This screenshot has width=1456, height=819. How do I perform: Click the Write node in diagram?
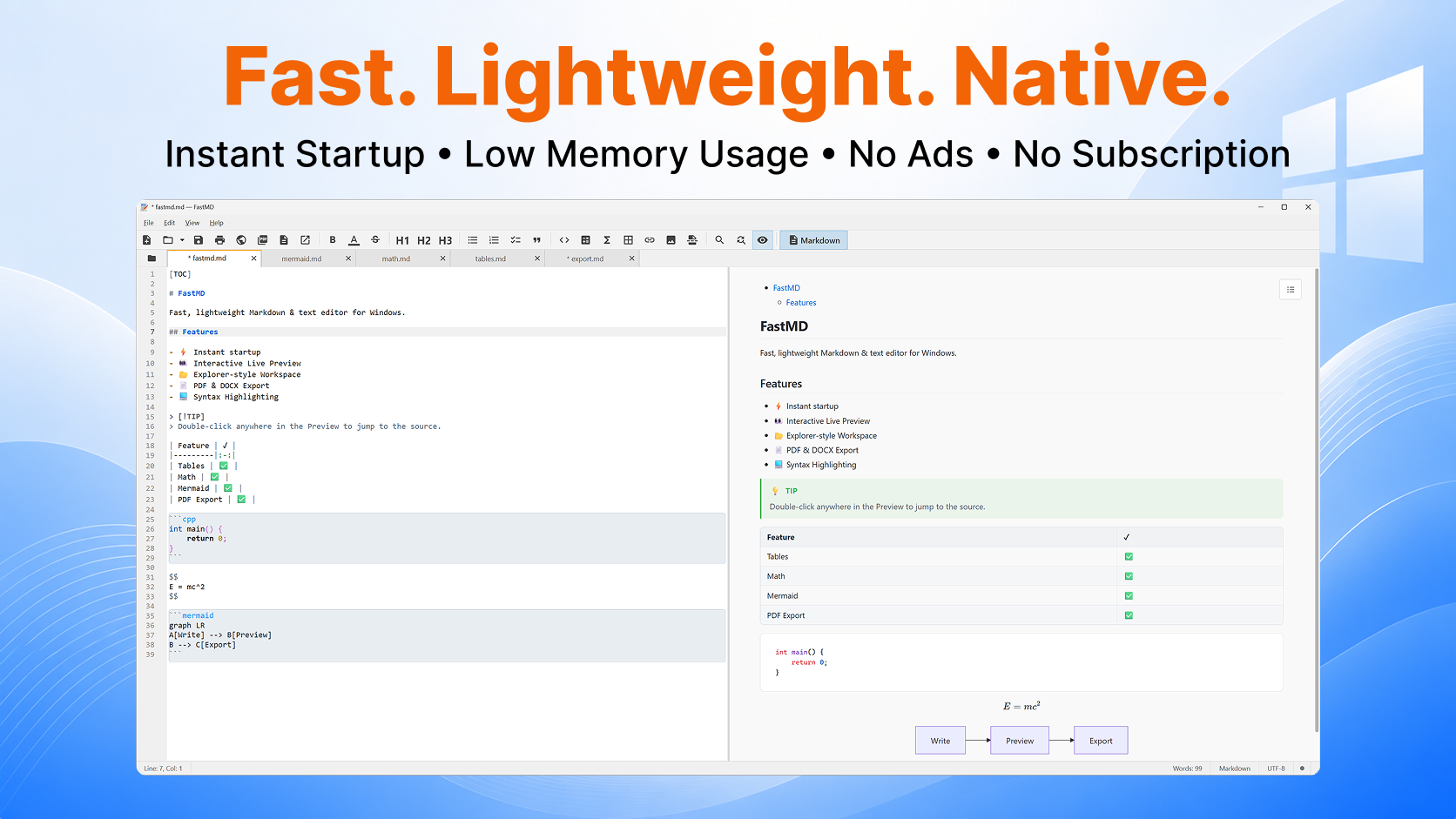pyautogui.click(x=940, y=741)
